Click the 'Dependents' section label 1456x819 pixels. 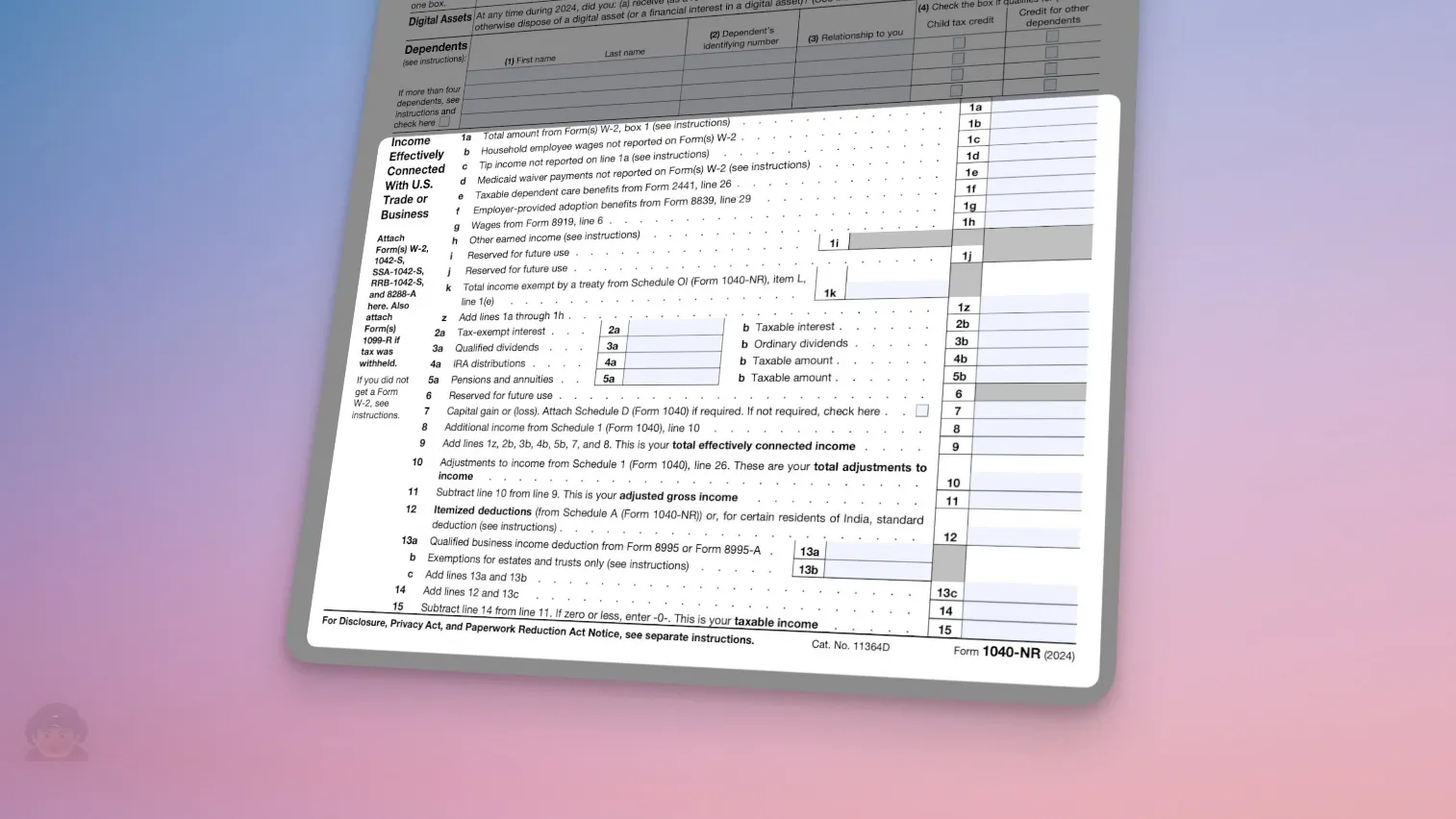436,48
